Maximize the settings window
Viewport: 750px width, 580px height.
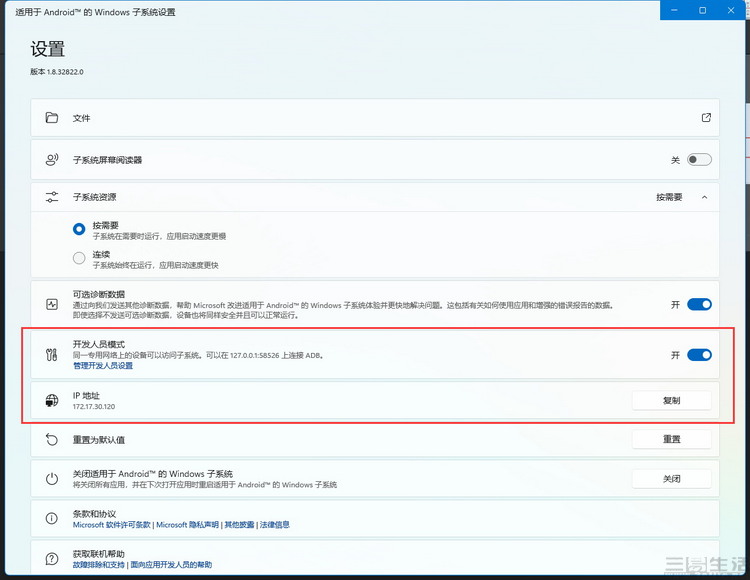tap(702, 10)
